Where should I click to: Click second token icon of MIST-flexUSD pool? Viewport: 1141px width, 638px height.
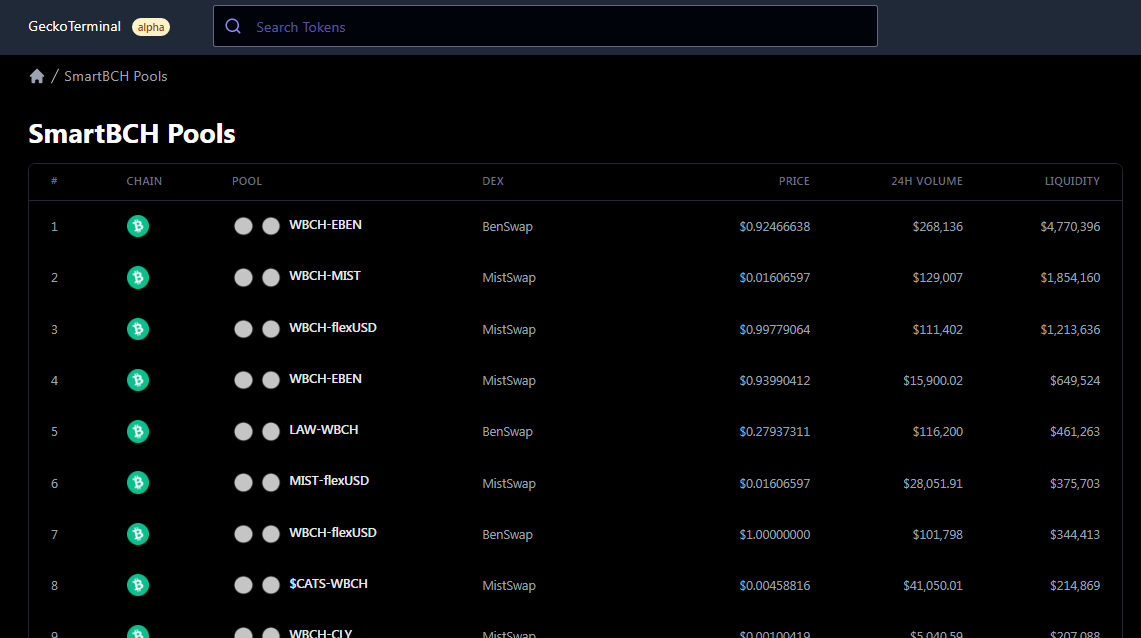pyautogui.click(x=271, y=482)
